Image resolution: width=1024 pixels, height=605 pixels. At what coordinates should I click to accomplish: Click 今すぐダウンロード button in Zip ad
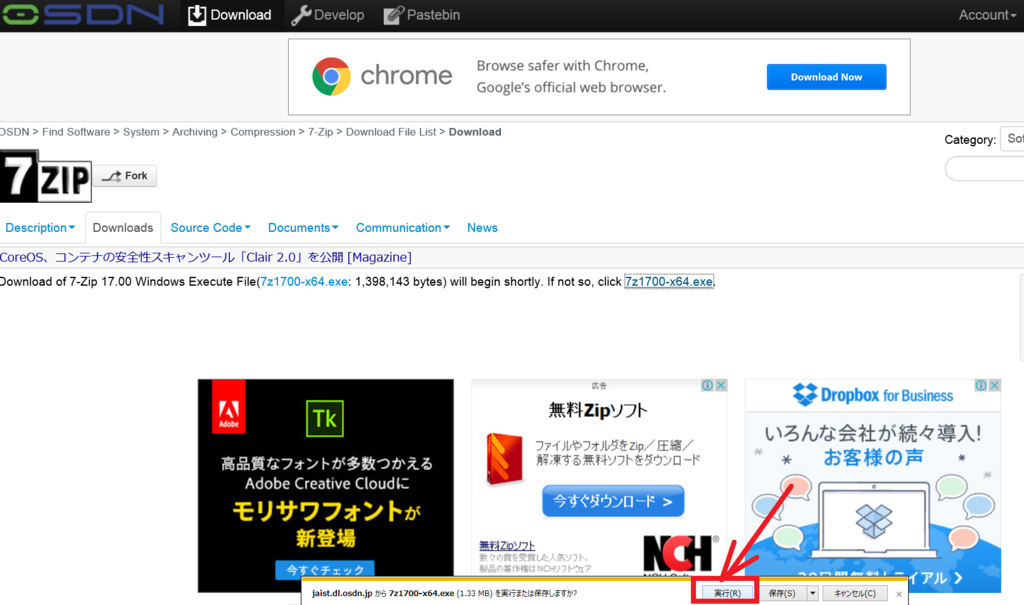pos(613,501)
